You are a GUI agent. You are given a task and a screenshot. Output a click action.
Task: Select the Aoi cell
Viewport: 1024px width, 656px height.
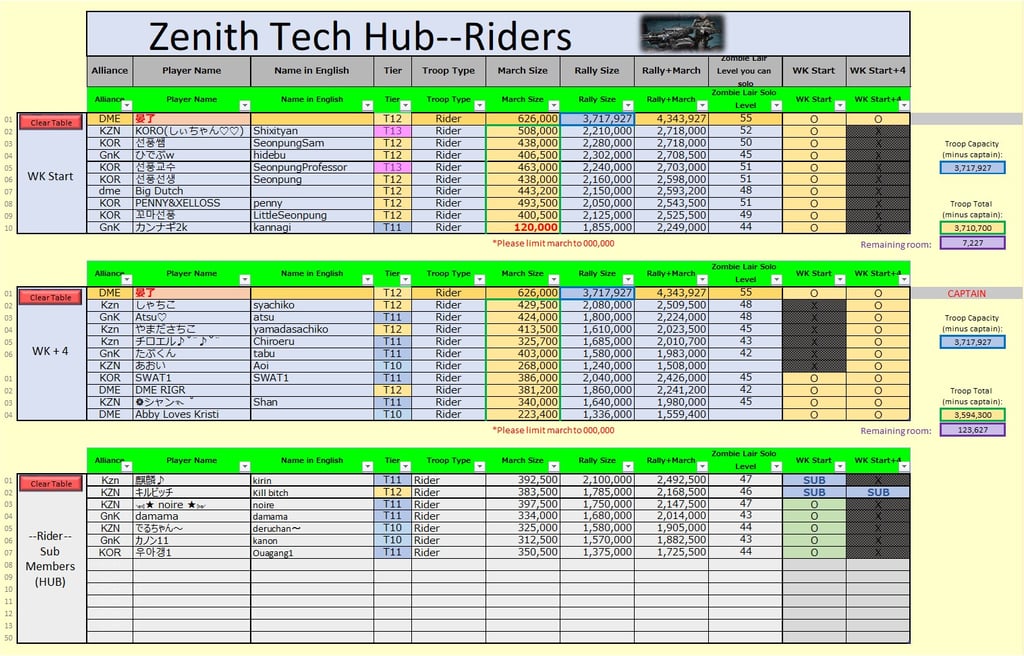coord(312,366)
